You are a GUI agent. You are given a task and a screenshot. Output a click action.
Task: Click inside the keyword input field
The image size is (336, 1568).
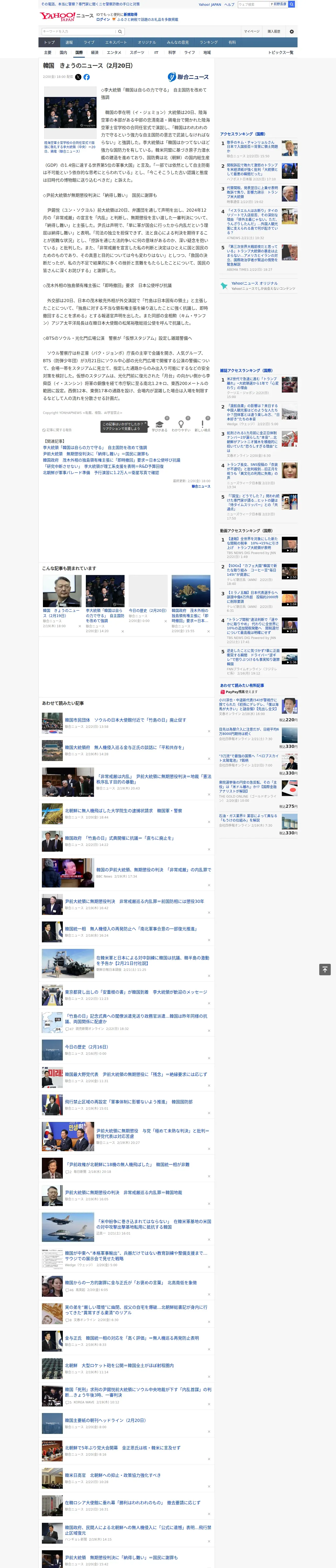click(x=79, y=31)
